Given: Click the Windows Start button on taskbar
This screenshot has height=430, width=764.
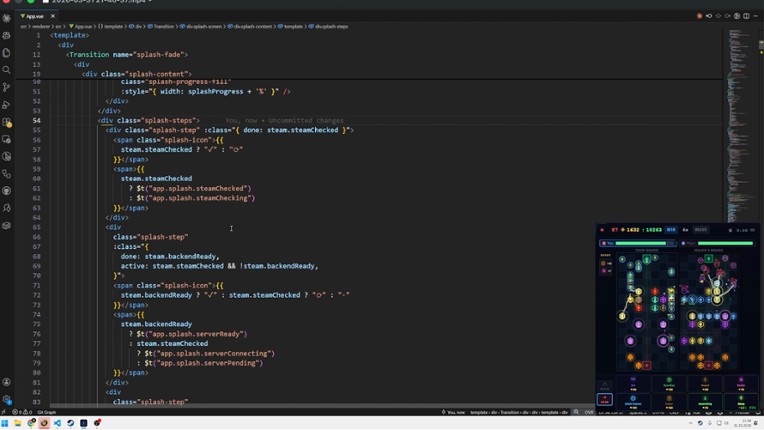Looking at the screenshot, I should pyautogui.click(x=5, y=423).
